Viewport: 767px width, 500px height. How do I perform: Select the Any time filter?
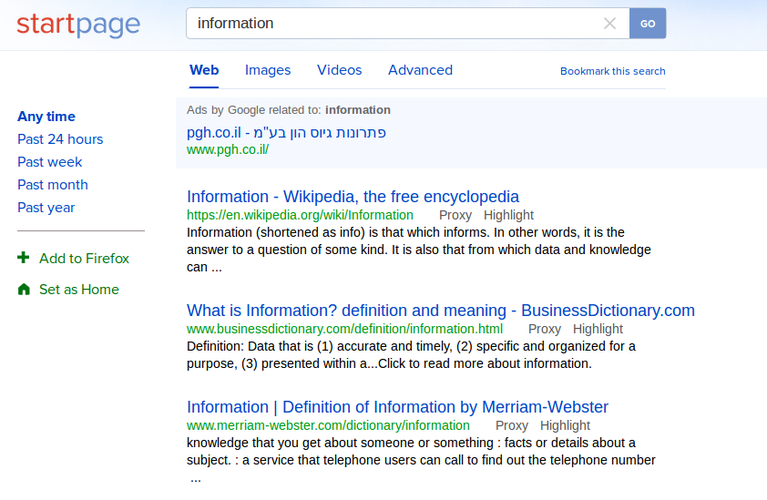point(46,116)
